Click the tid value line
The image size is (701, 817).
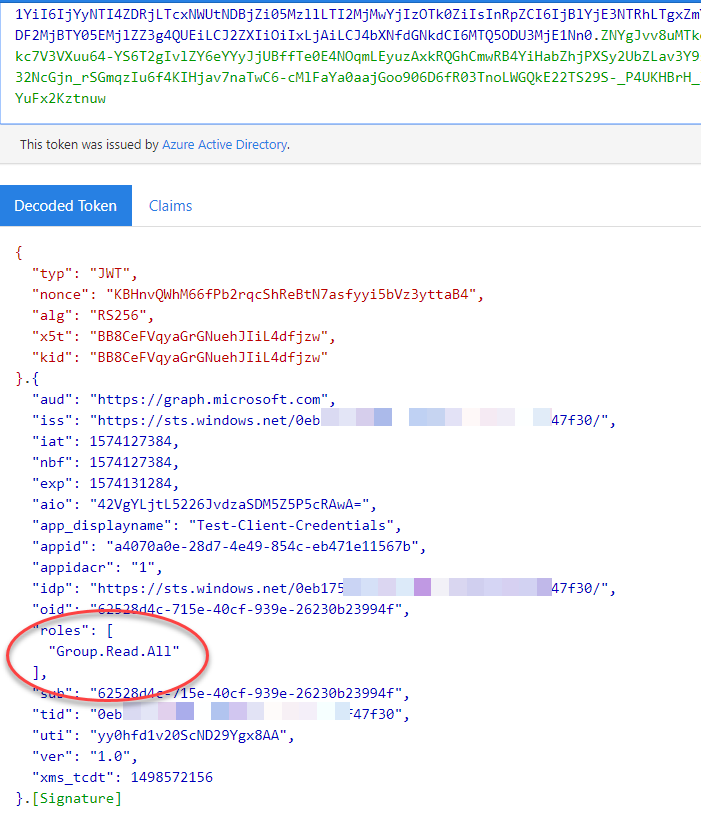click(x=221, y=714)
